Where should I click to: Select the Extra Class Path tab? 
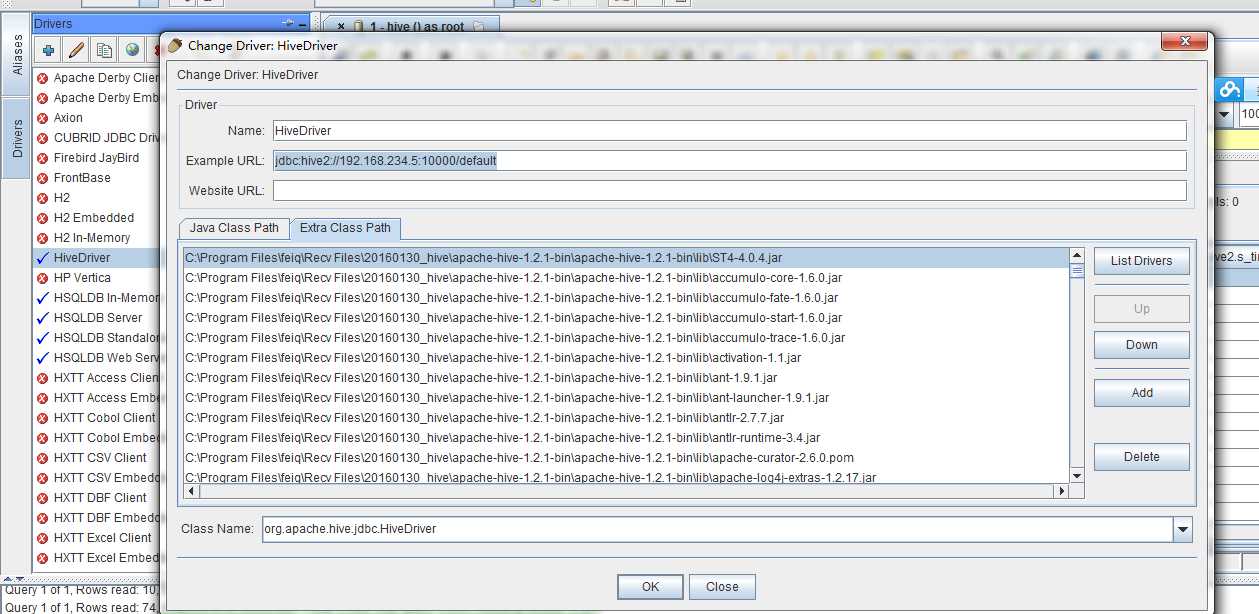[x=345, y=228]
